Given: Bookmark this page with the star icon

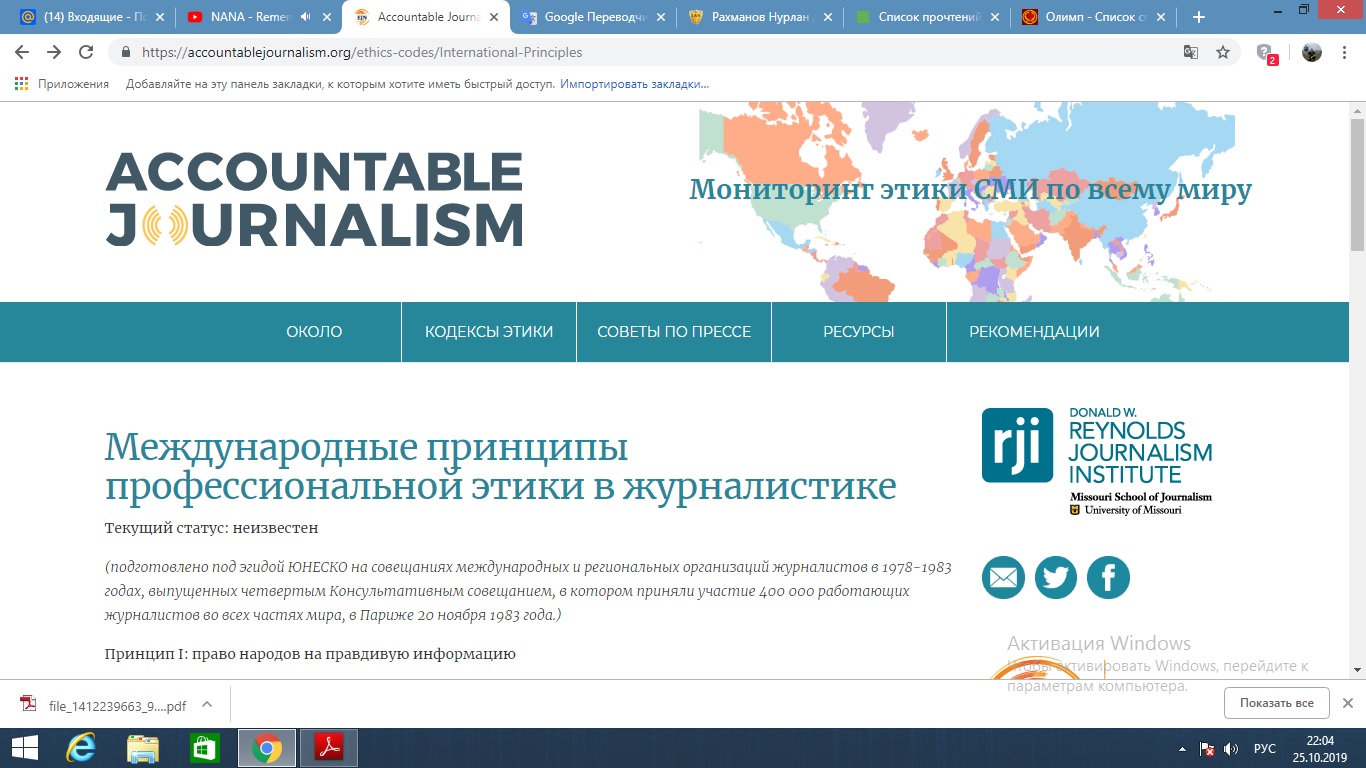Looking at the screenshot, I should [1222, 52].
